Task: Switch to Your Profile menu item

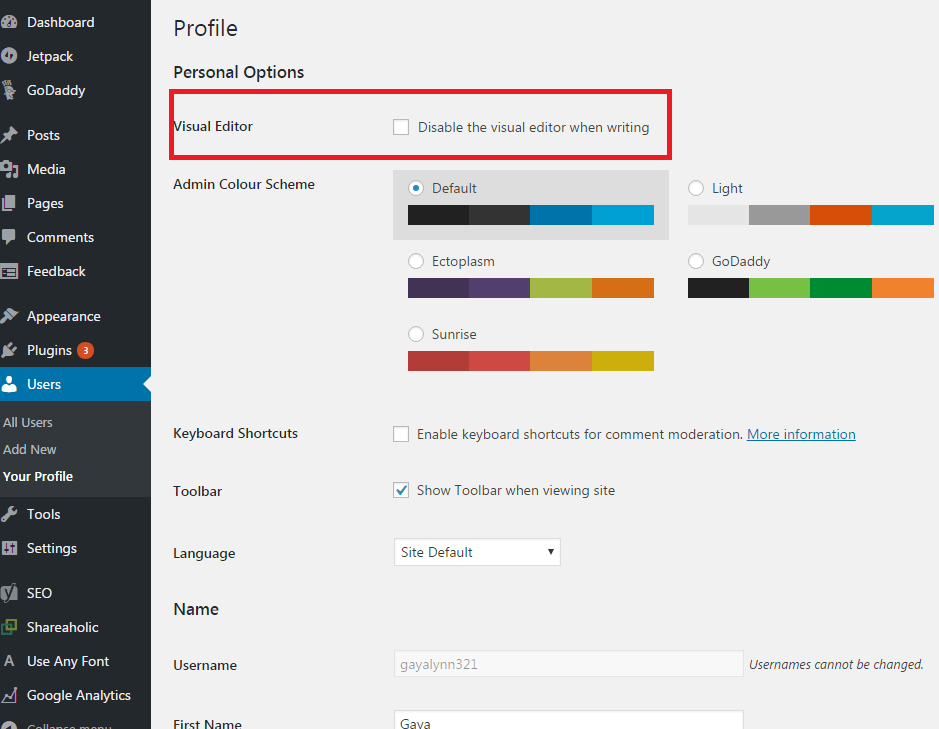Action: click(x=38, y=476)
